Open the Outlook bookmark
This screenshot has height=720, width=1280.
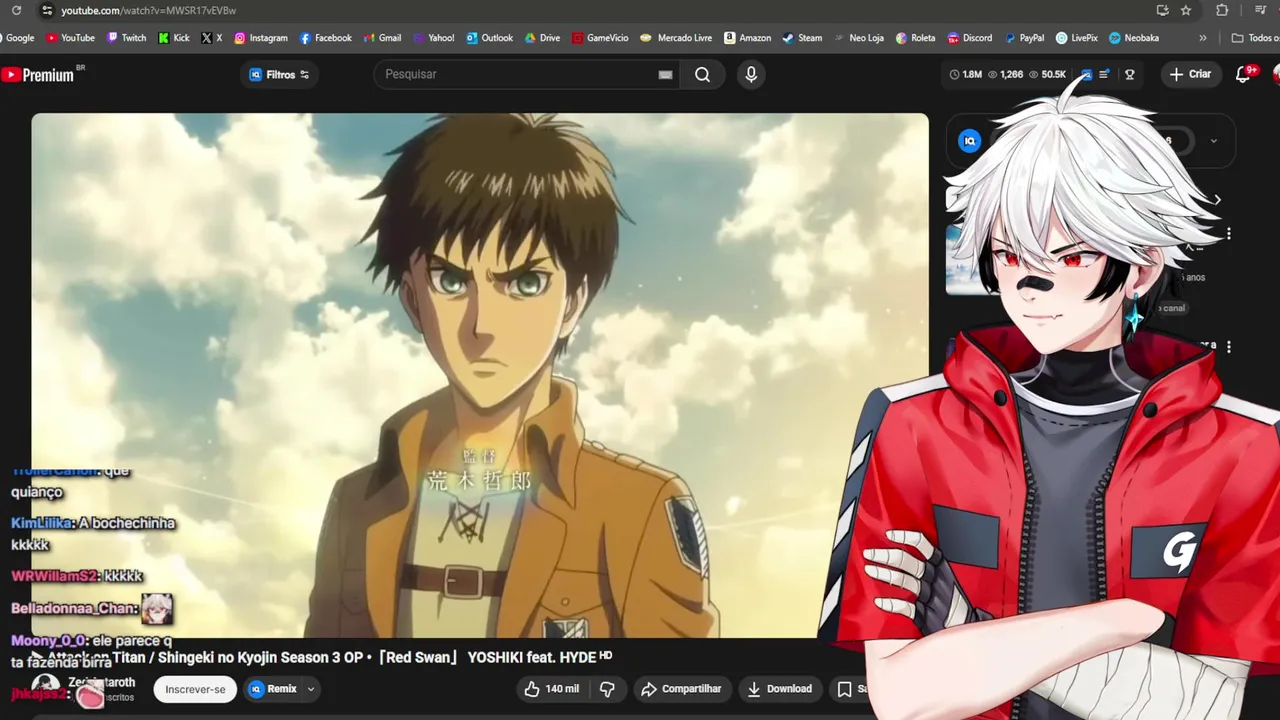tap(489, 38)
